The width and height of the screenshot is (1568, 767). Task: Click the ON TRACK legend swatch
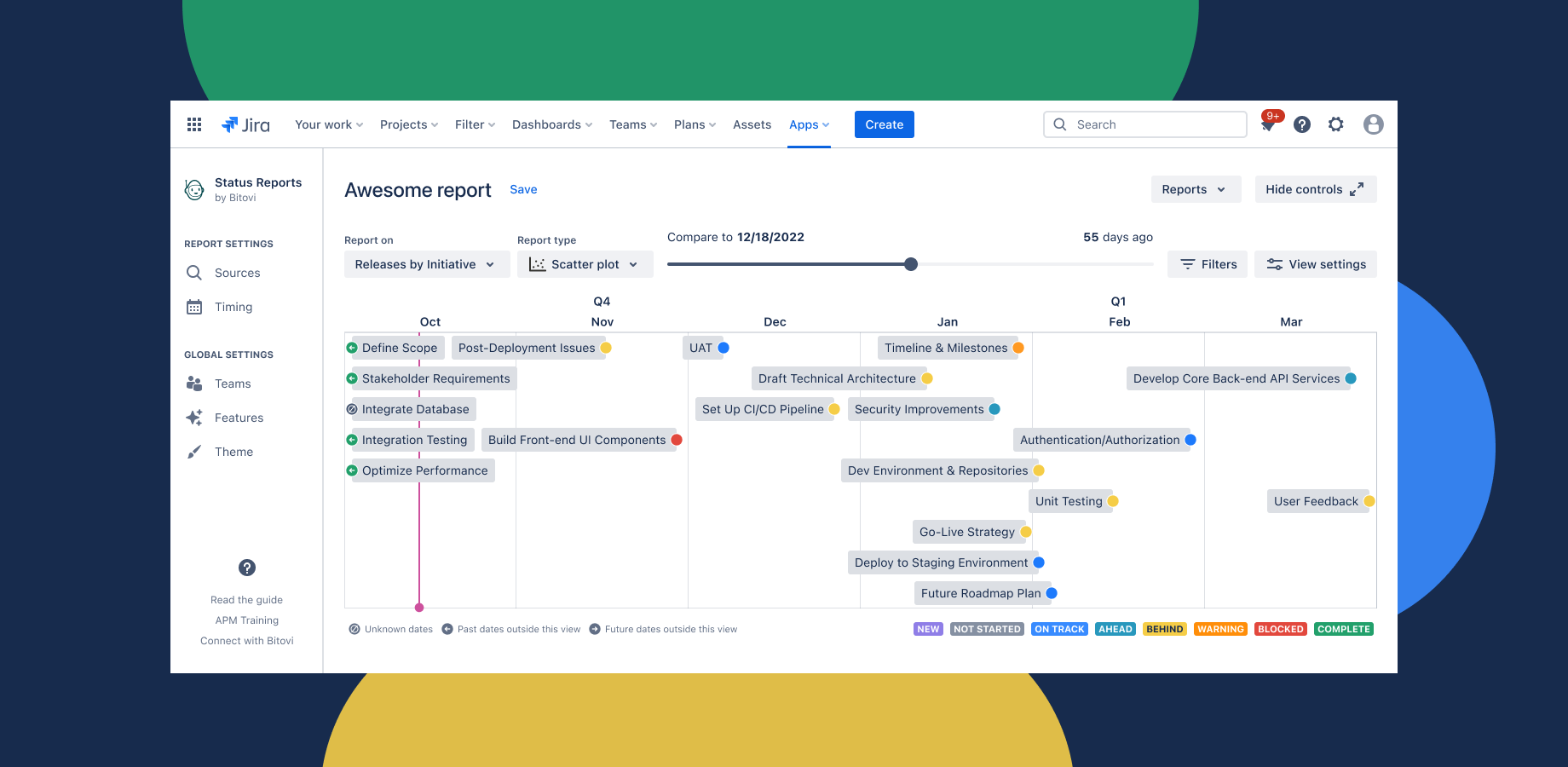pyautogui.click(x=1059, y=629)
